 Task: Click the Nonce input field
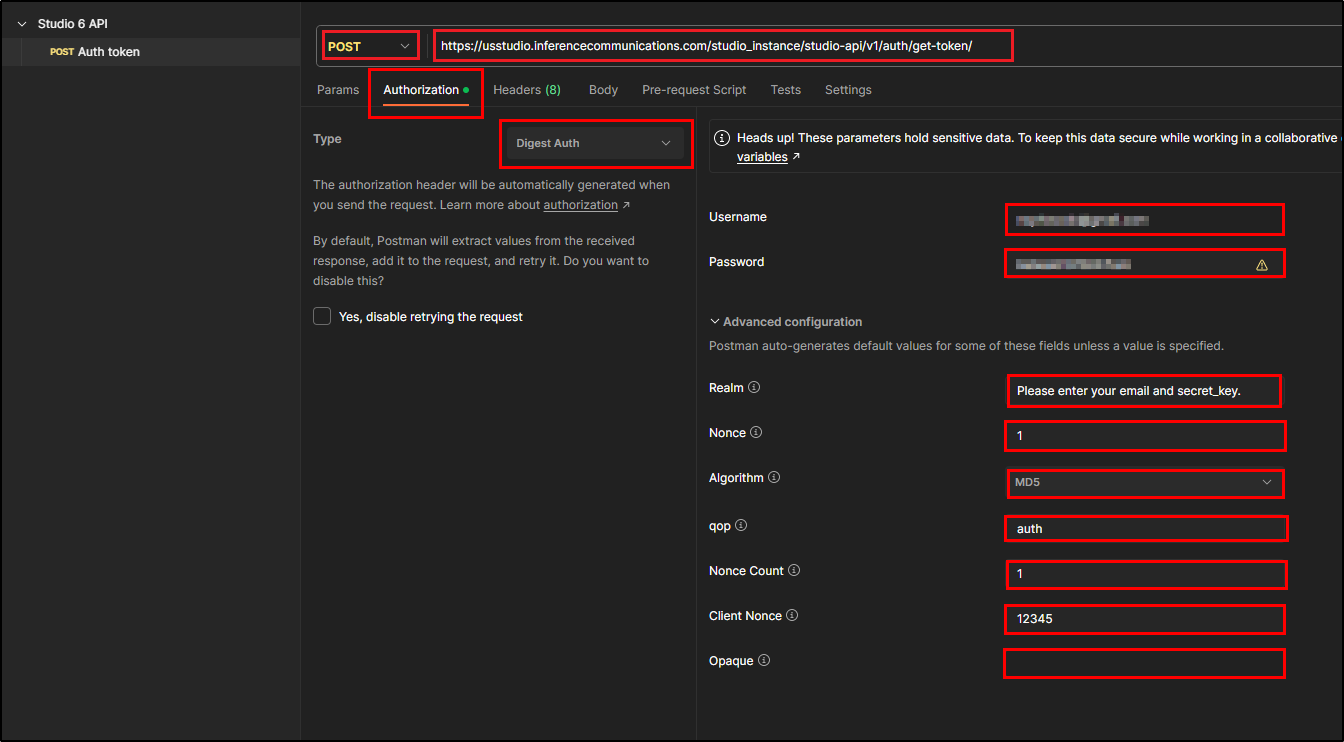(x=1144, y=436)
